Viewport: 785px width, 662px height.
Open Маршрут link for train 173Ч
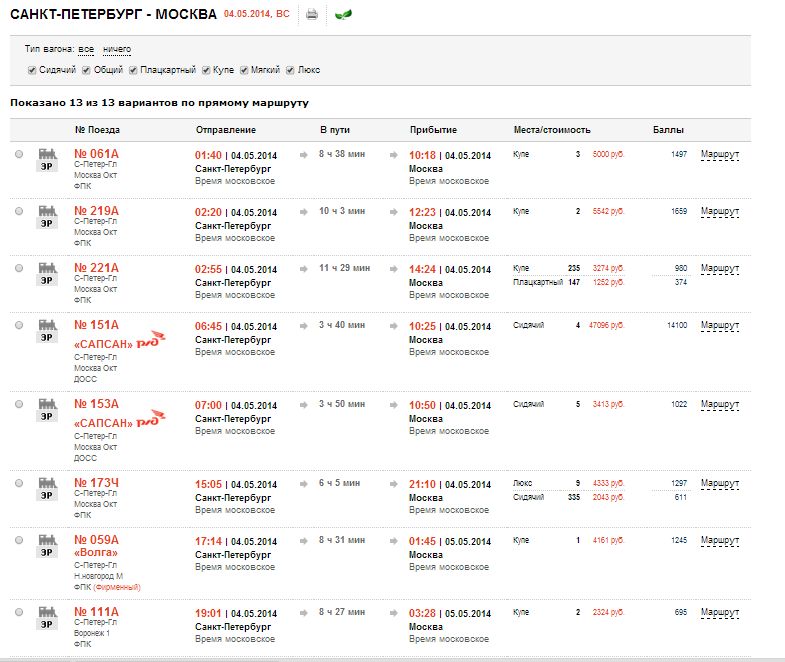pyautogui.click(x=719, y=484)
